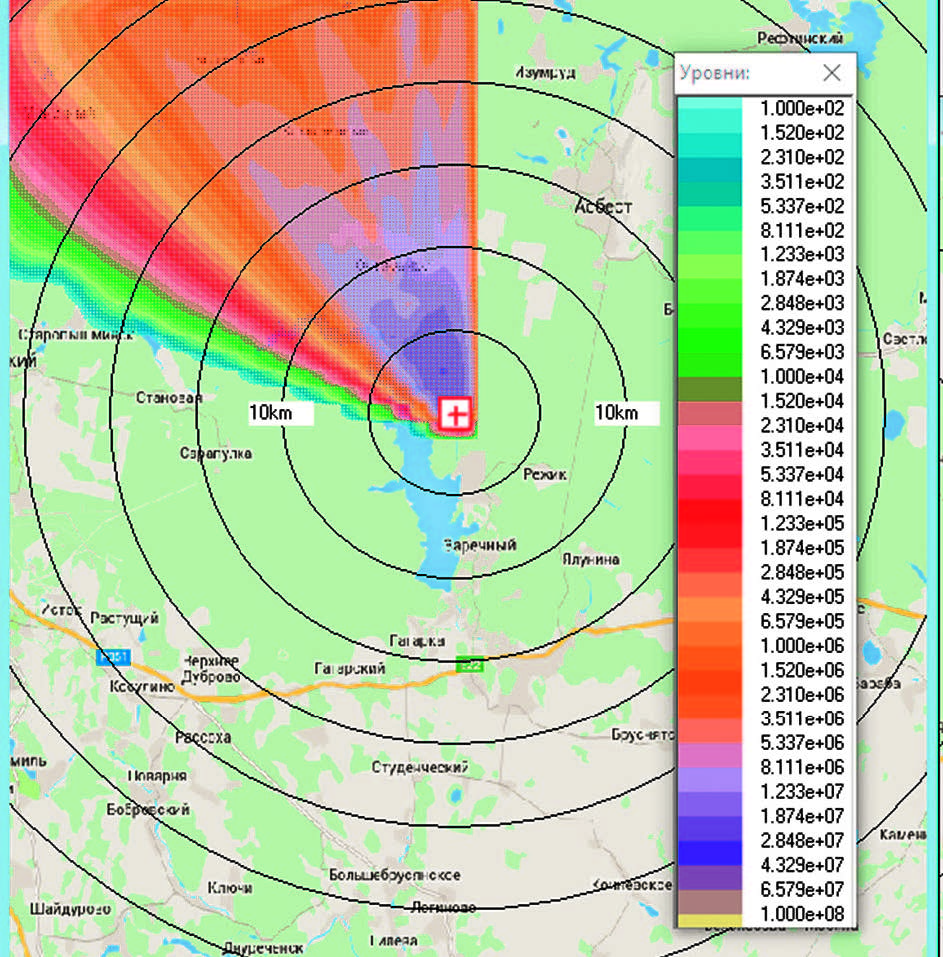This screenshot has height=957, width=943.
Task: Click the Студенческий map label
Action: 420,767
